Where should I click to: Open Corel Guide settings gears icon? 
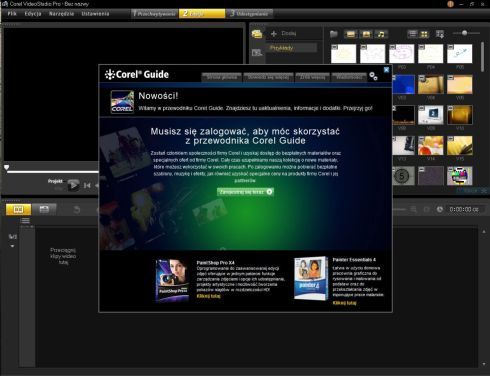click(x=373, y=76)
